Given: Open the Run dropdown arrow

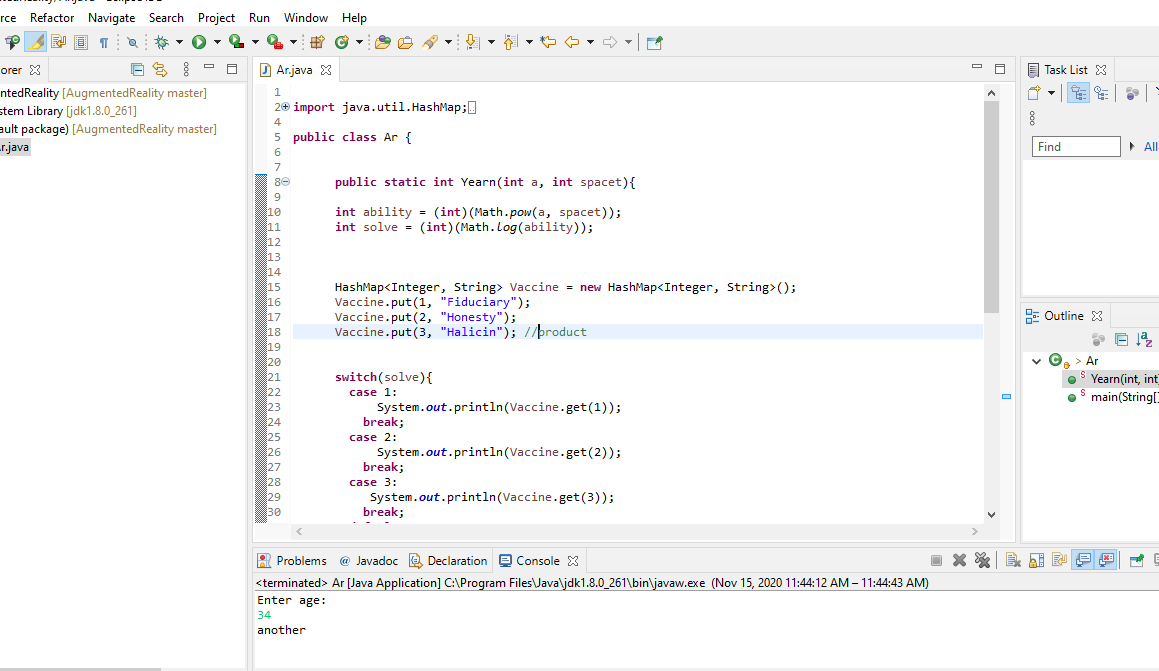Looking at the screenshot, I should pos(217,42).
